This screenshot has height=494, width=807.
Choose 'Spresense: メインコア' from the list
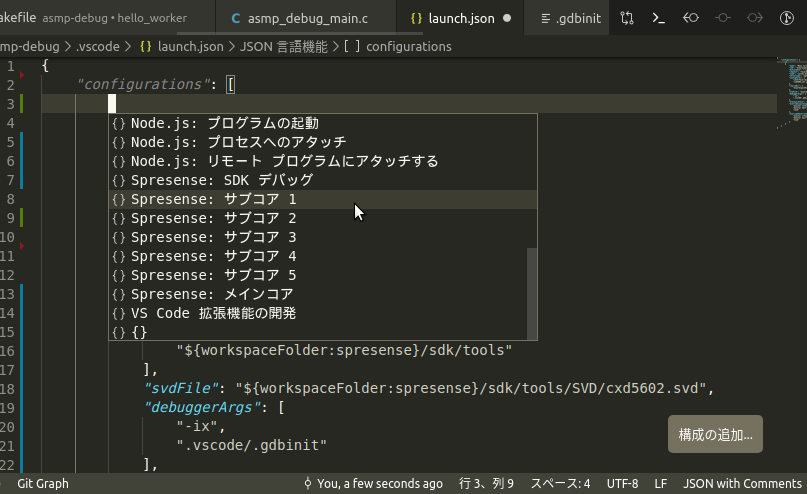coord(212,294)
